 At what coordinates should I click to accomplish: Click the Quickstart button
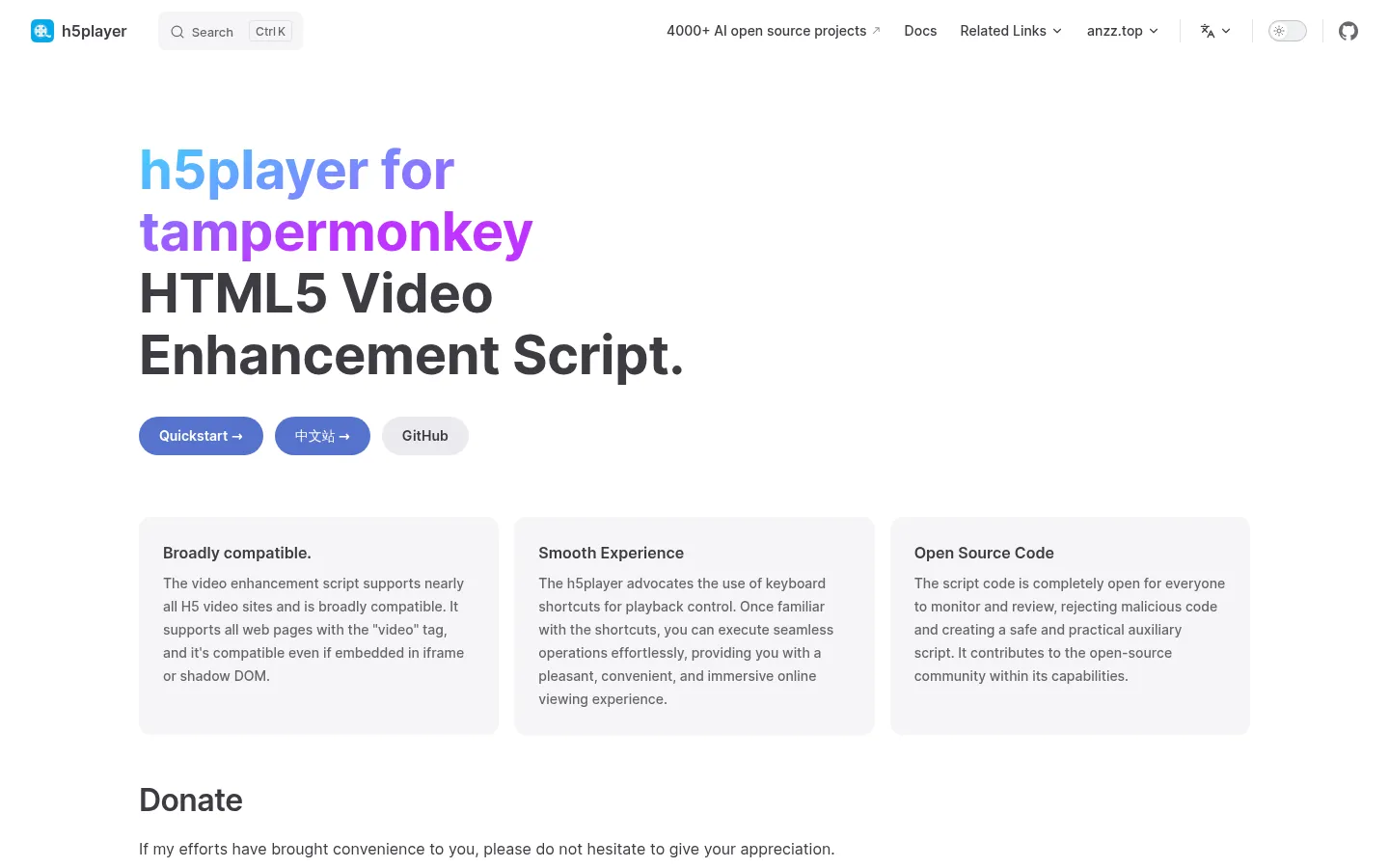click(201, 436)
